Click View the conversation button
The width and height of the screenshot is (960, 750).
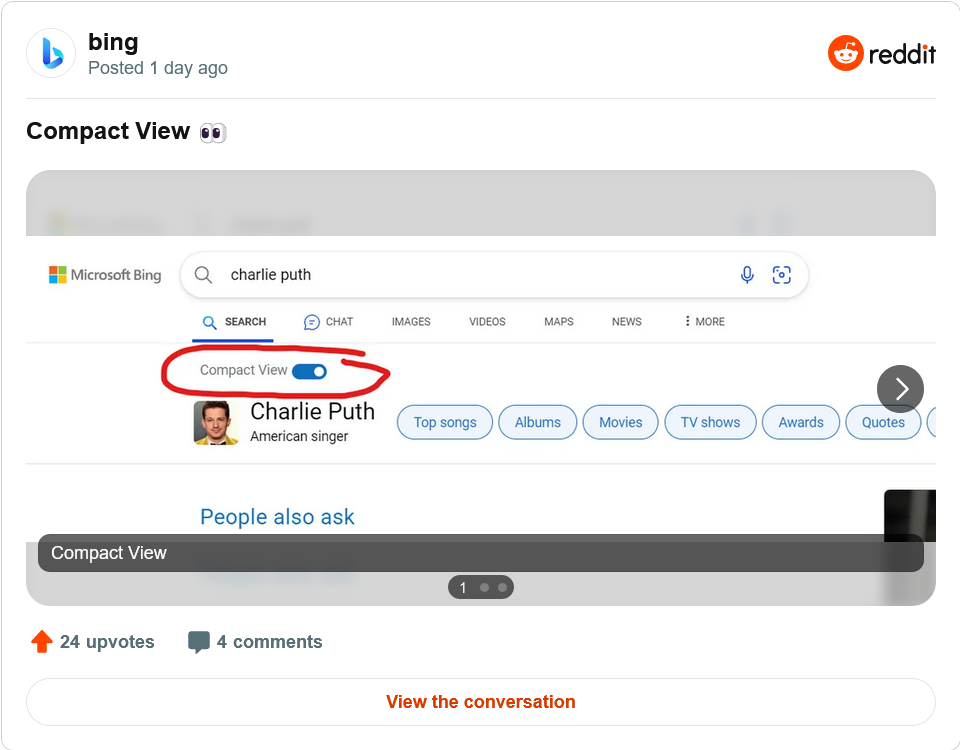pyautogui.click(x=481, y=702)
